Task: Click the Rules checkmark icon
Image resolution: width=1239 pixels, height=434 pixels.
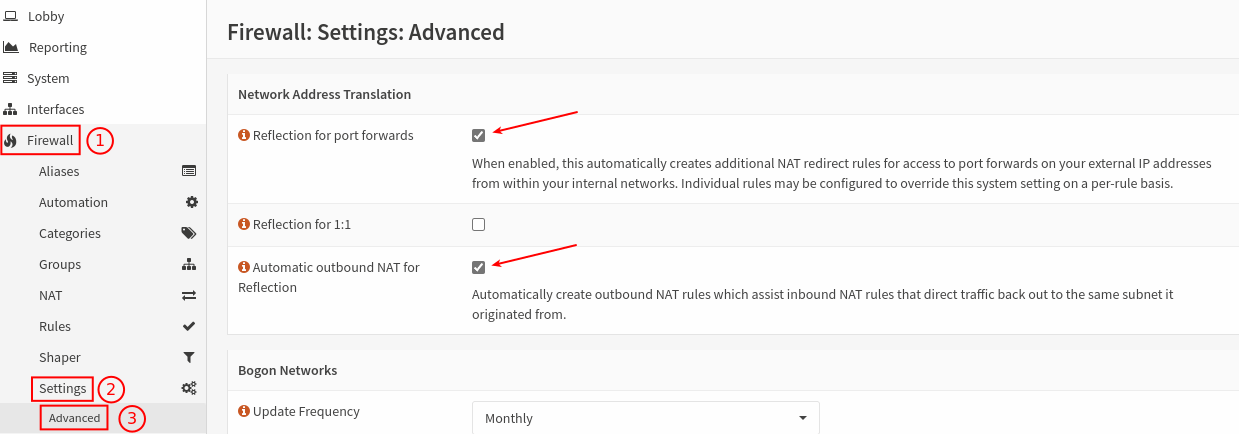Action: [x=189, y=326]
